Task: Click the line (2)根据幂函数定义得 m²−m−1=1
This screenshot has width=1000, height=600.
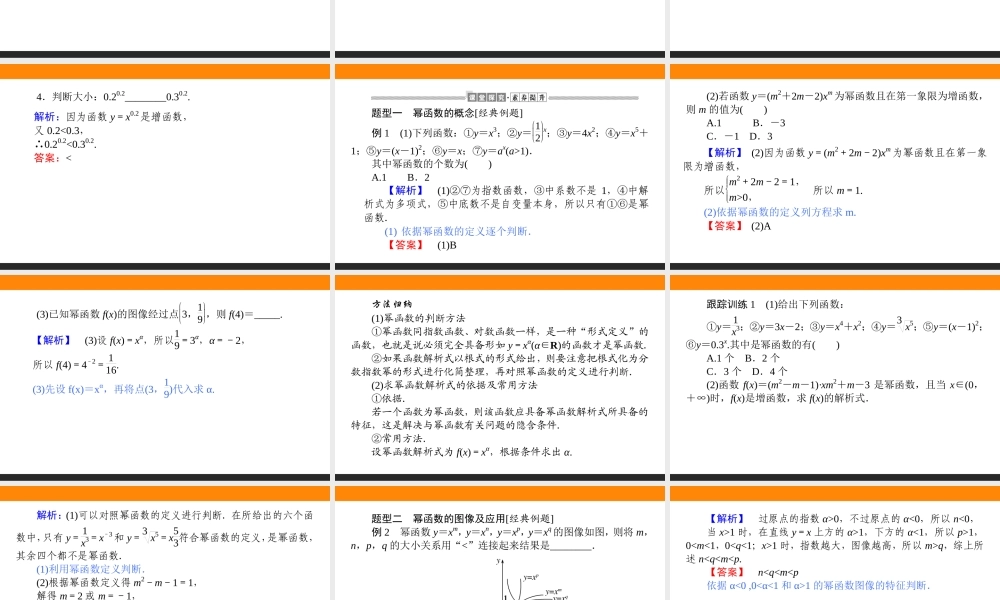Action: coord(117,582)
